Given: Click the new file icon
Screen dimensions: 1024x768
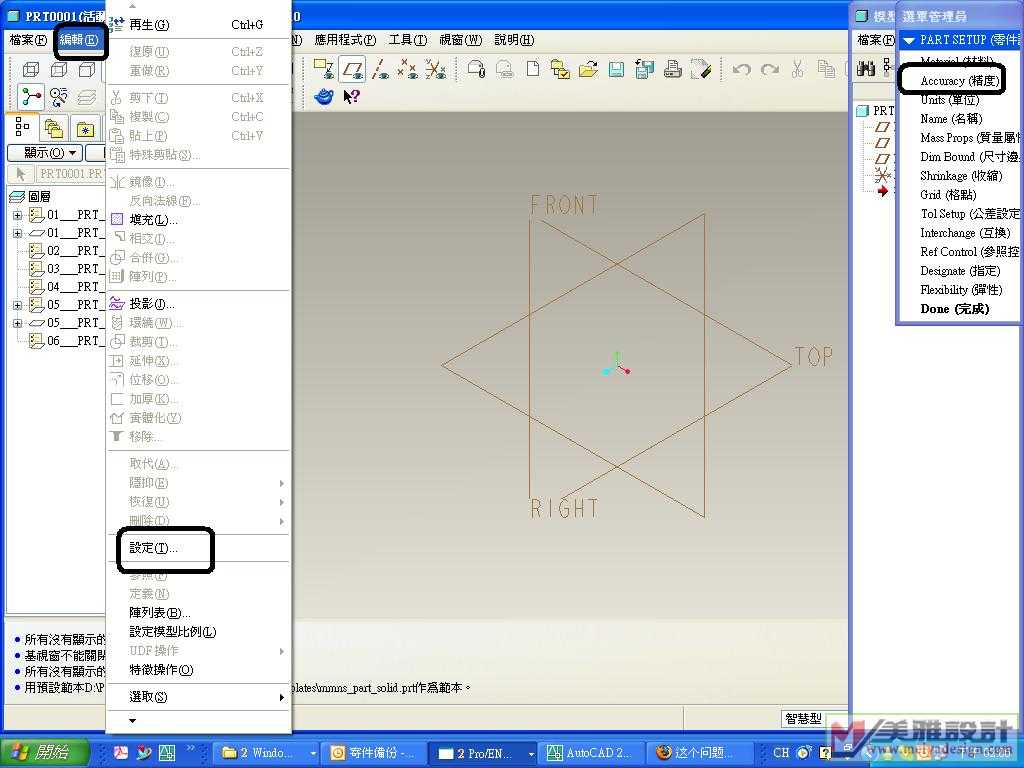Looking at the screenshot, I should click(x=533, y=69).
